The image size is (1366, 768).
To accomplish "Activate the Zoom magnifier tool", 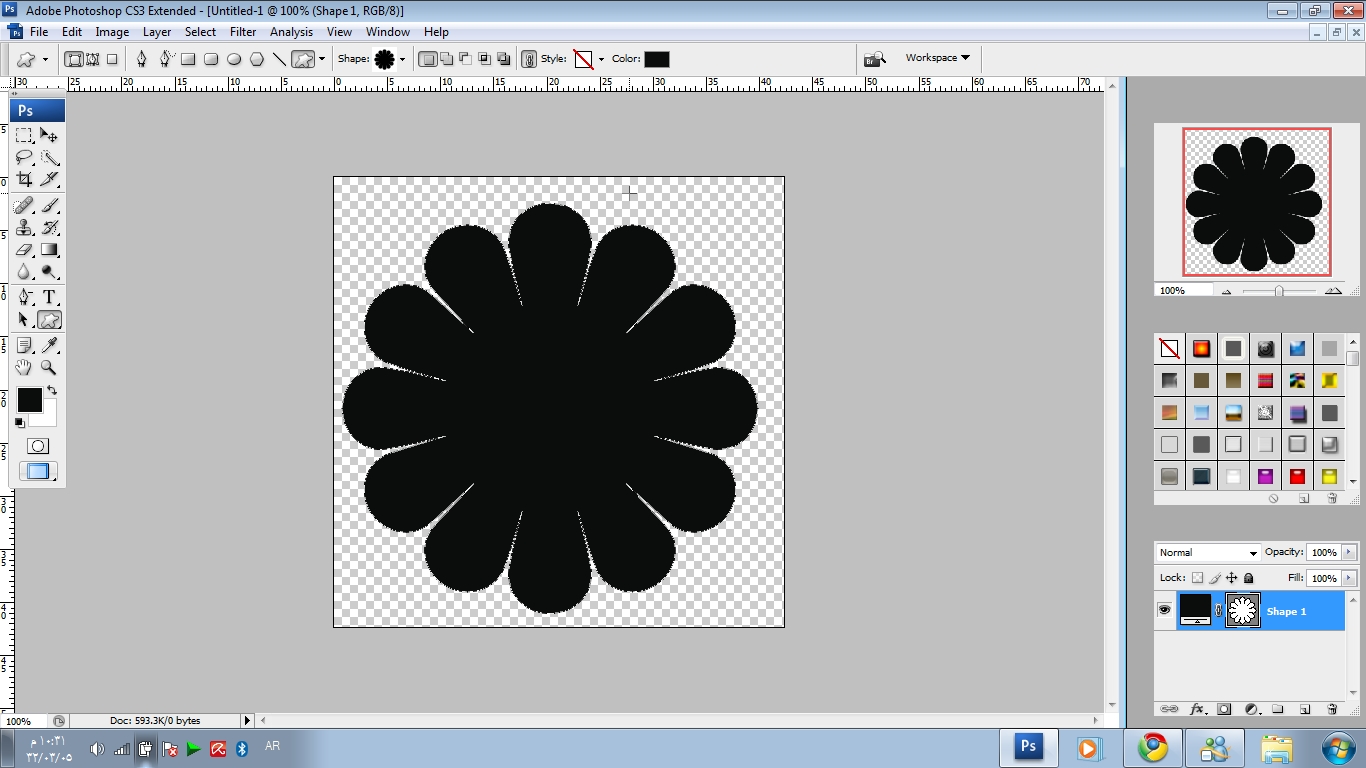I will 49,368.
